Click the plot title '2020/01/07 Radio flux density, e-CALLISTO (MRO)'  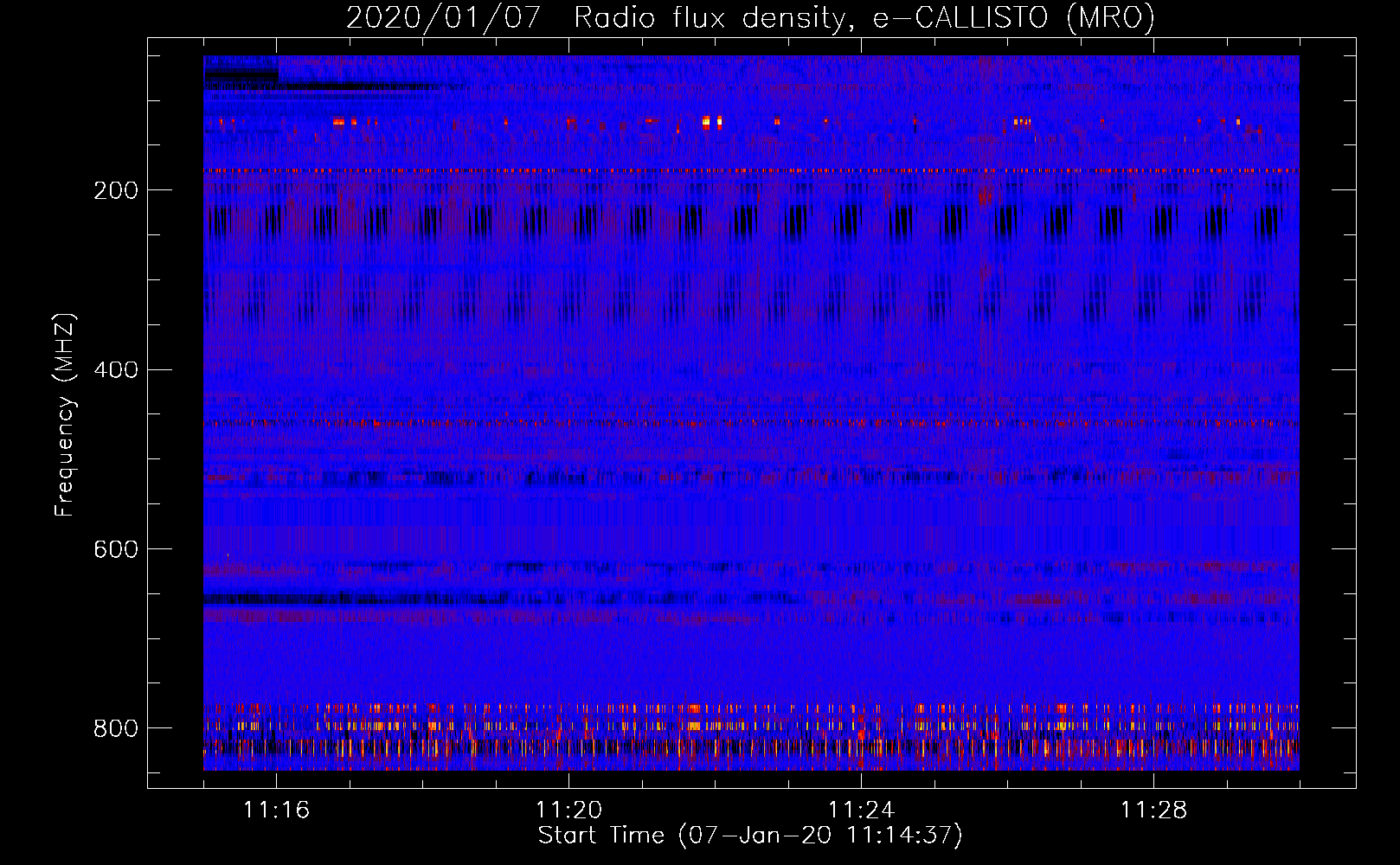[x=750, y=17]
